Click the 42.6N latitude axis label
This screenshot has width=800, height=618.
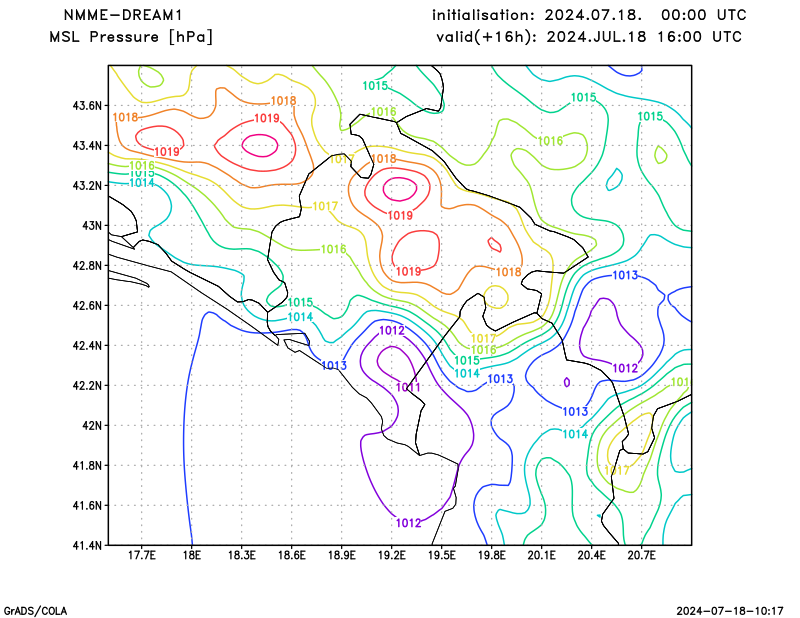(x=87, y=305)
